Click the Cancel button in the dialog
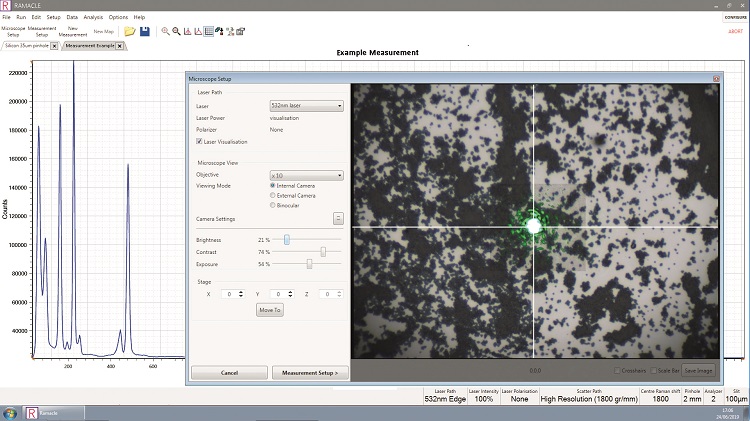This screenshot has height=421, width=750. (x=229, y=373)
